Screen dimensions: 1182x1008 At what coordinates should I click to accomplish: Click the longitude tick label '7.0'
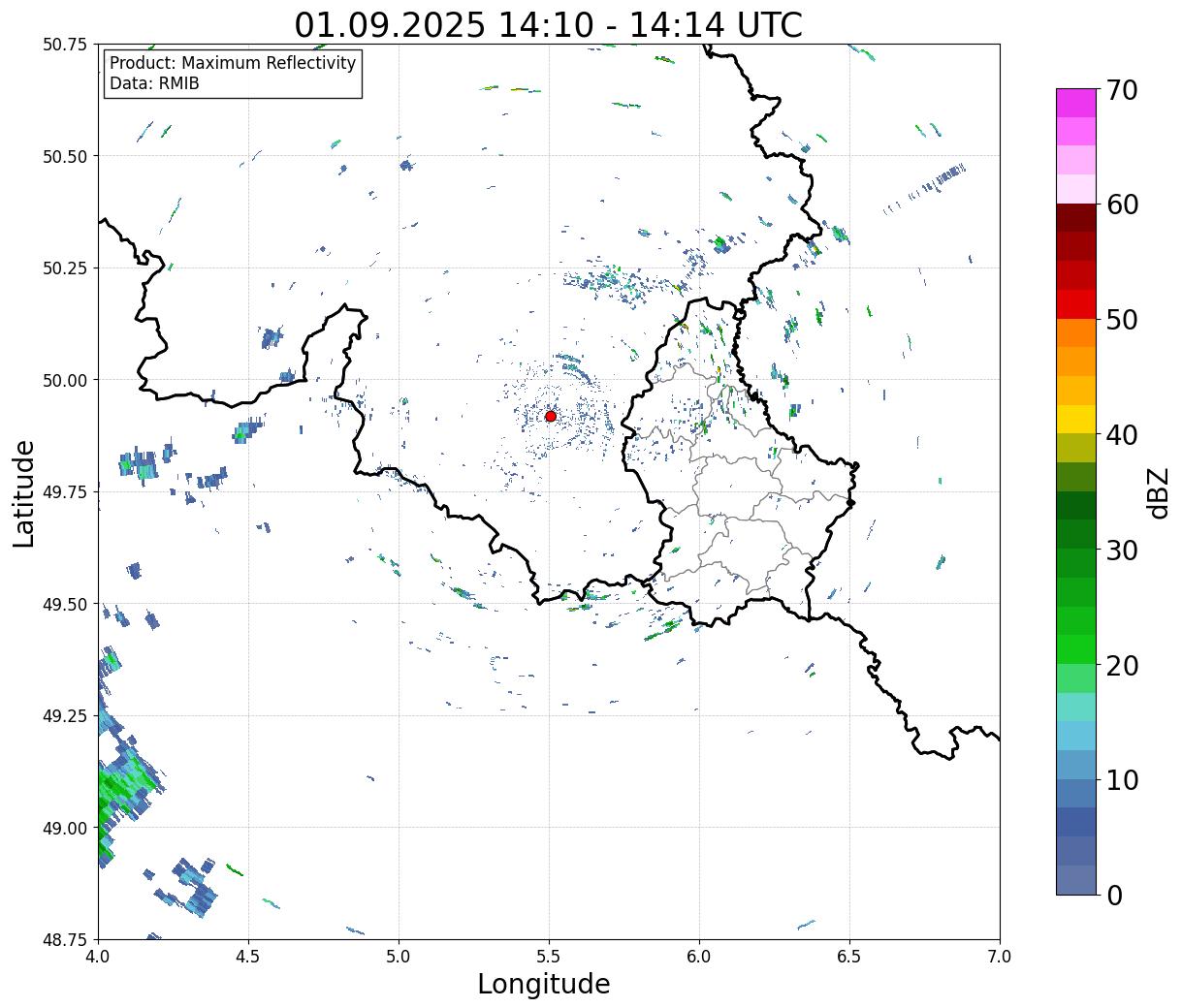1000,957
